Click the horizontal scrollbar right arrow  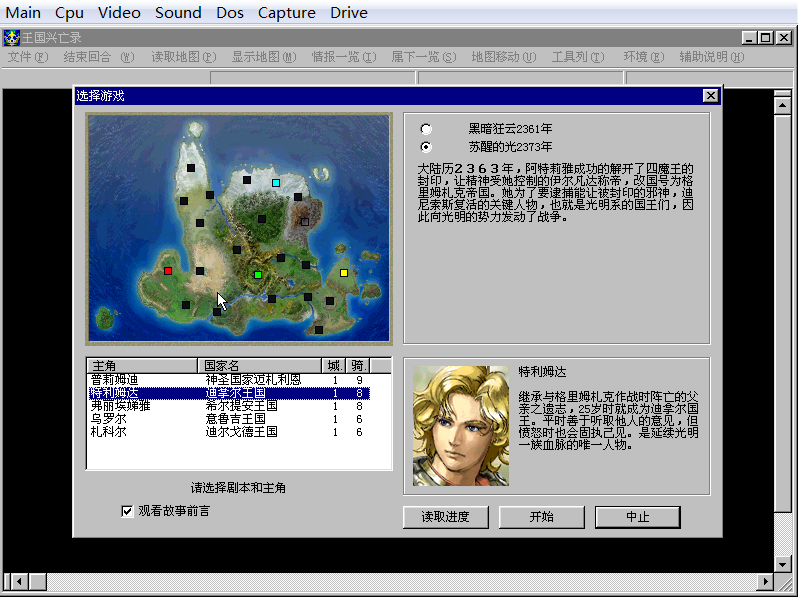[764, 581]
